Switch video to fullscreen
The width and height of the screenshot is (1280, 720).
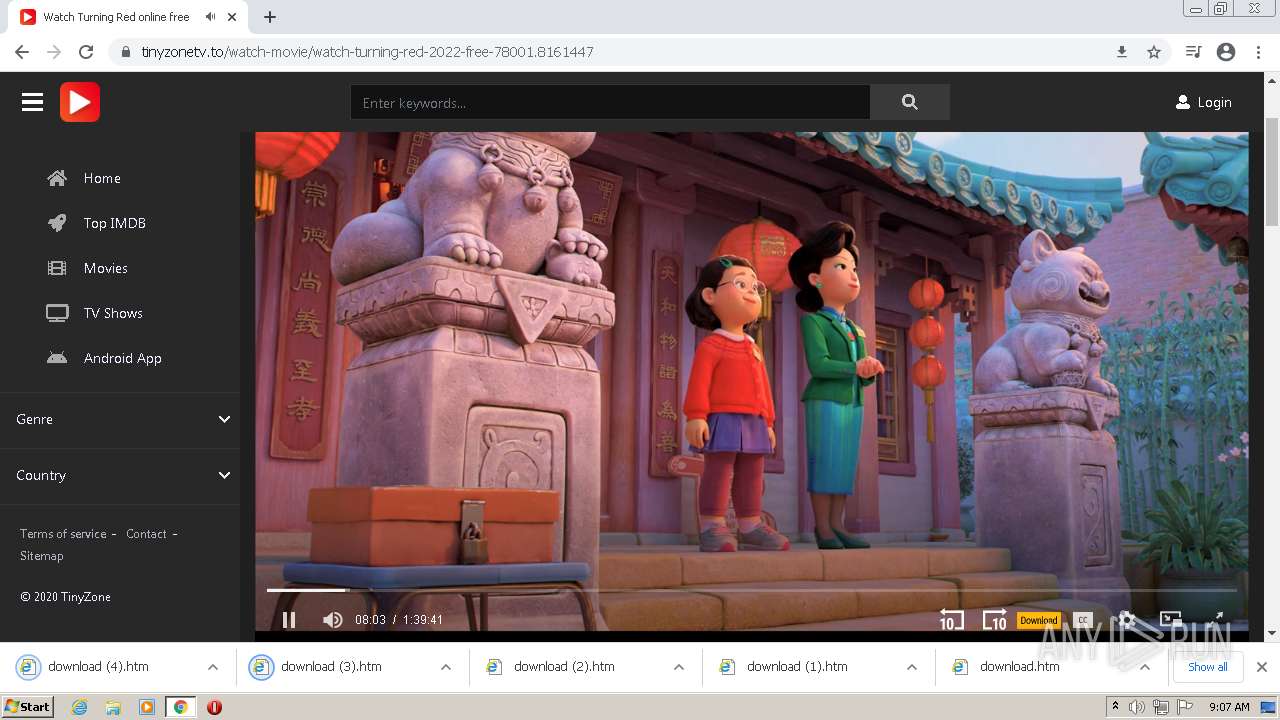[1216, 620]
